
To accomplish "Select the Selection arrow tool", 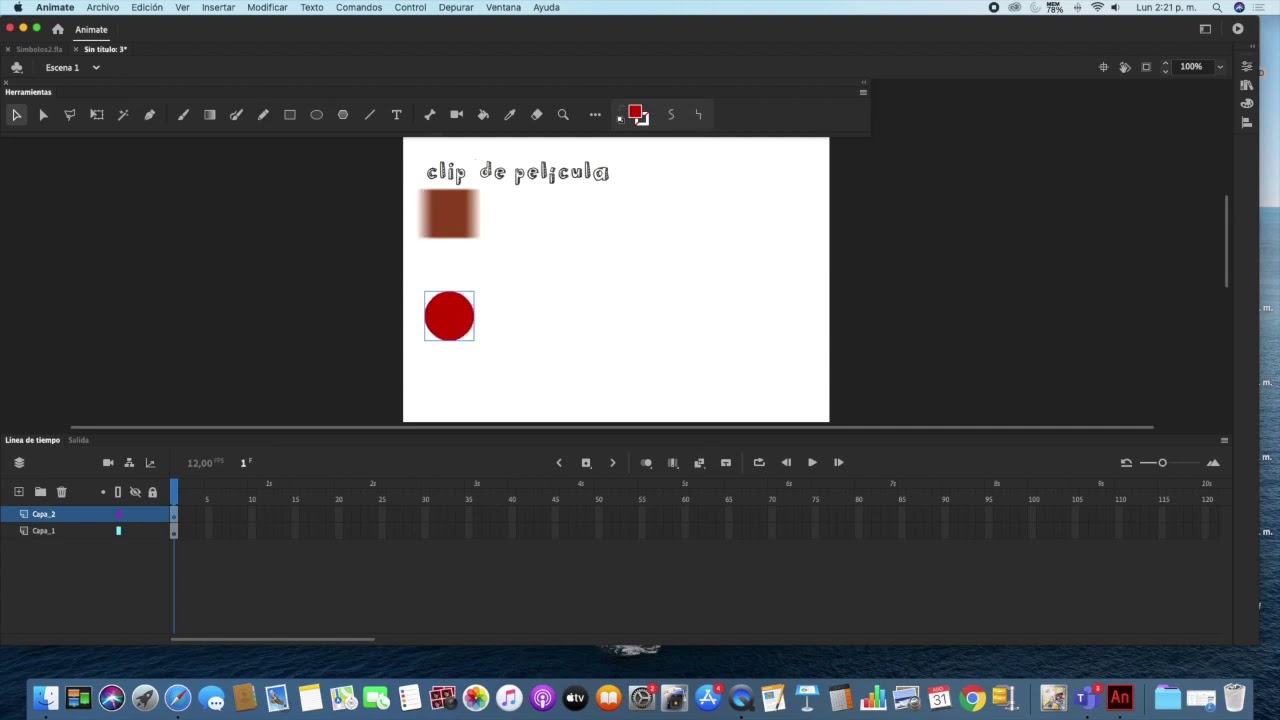I will pos(16,115).
